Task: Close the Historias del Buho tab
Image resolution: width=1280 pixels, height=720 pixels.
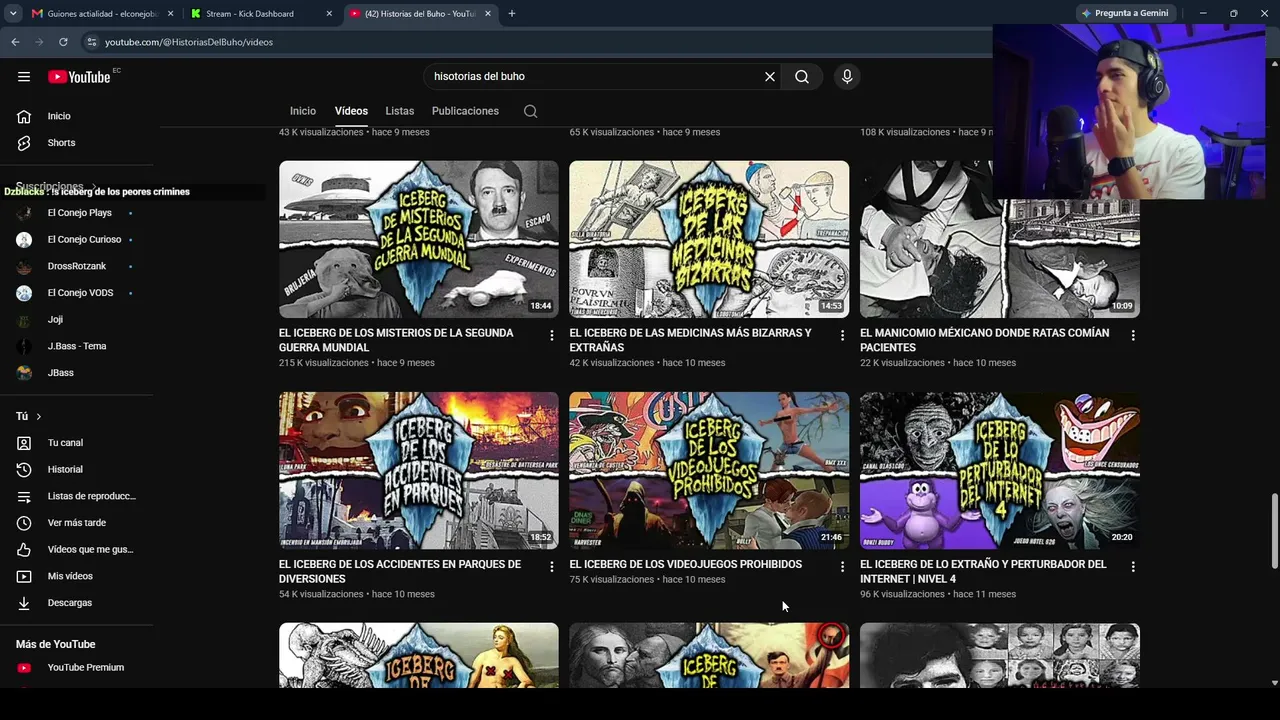Action: (487, 14)
